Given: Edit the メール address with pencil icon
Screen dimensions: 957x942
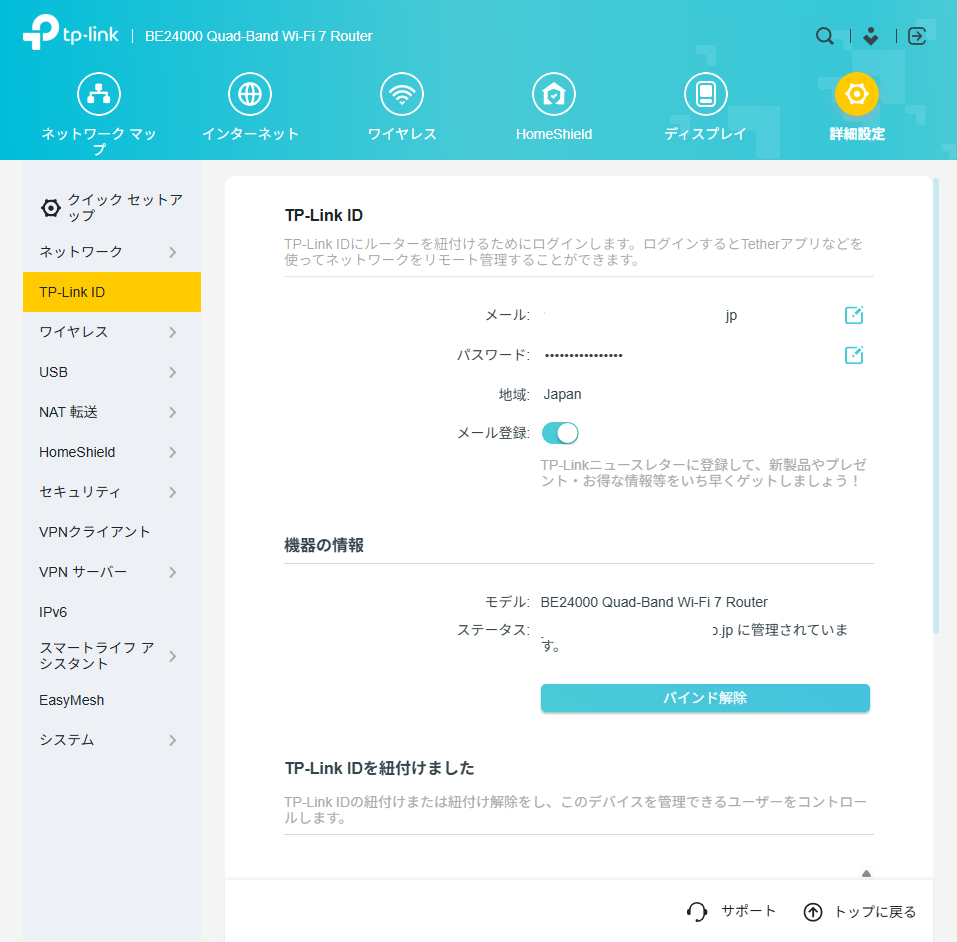Looking at the screenshot, I should click(x=854, y=315).
